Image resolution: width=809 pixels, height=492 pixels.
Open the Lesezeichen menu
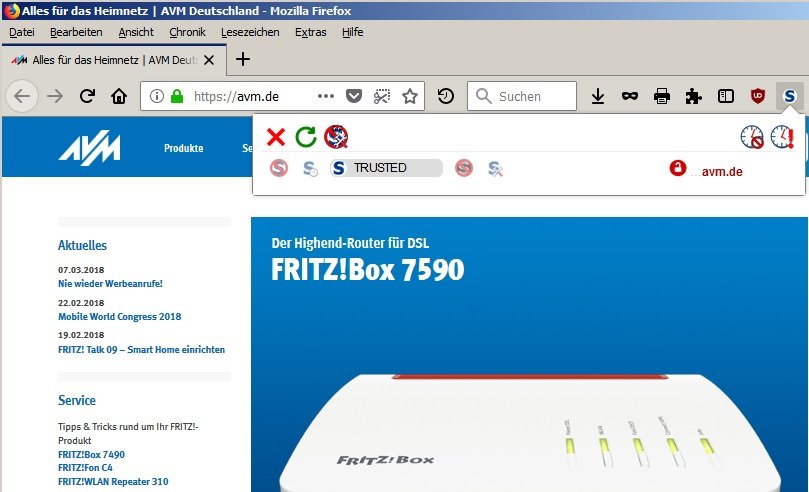click(250, 32)
